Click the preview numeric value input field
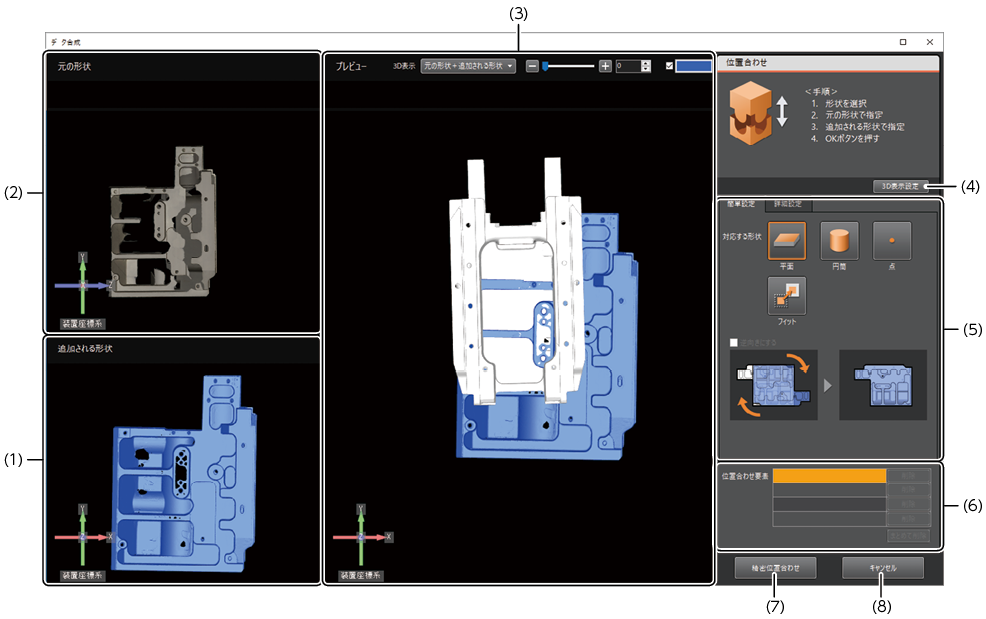This screenshot has width=986, height=619. click(628, 66)
